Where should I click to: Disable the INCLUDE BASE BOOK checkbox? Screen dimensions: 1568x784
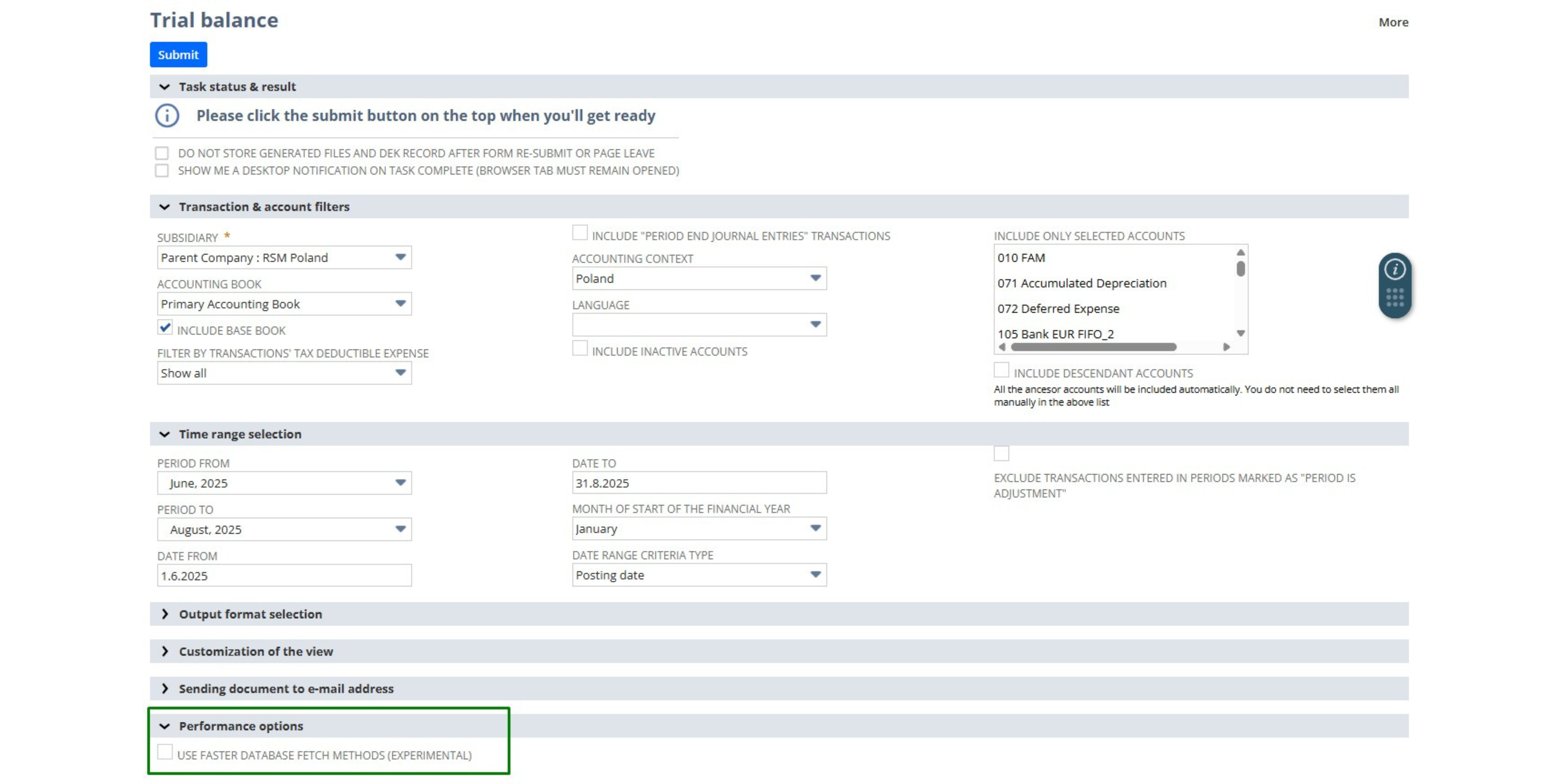point(164,328)
